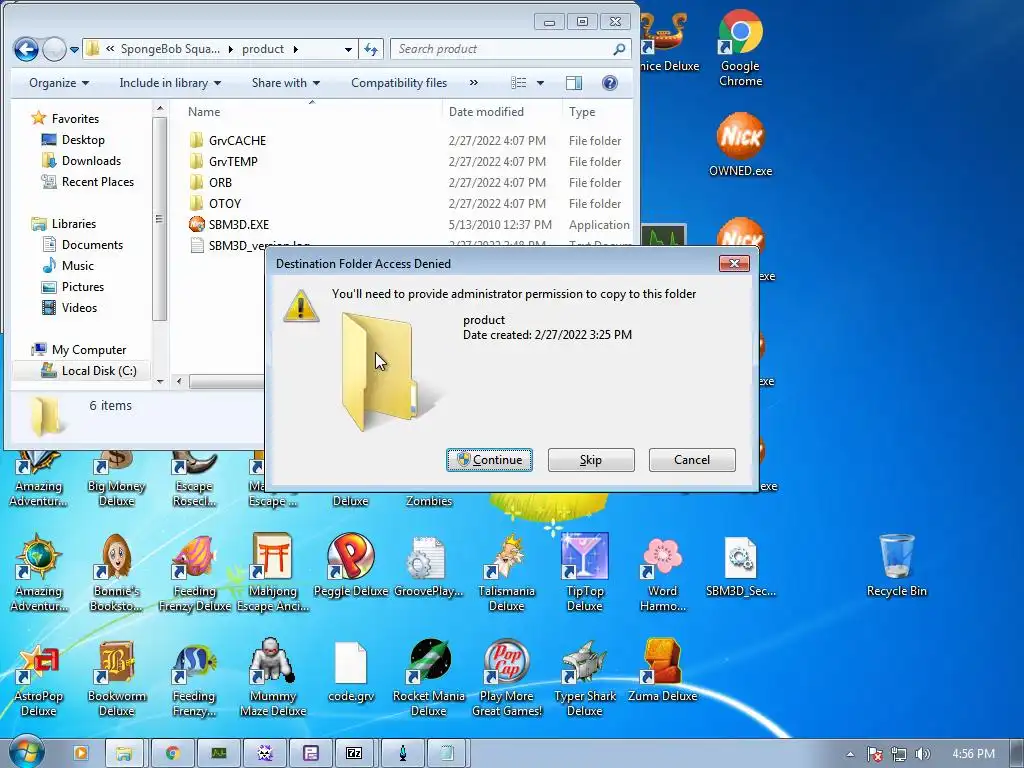
Task: Select Mahjong Escape Anci... shortcut
Action: coord(273,573)
